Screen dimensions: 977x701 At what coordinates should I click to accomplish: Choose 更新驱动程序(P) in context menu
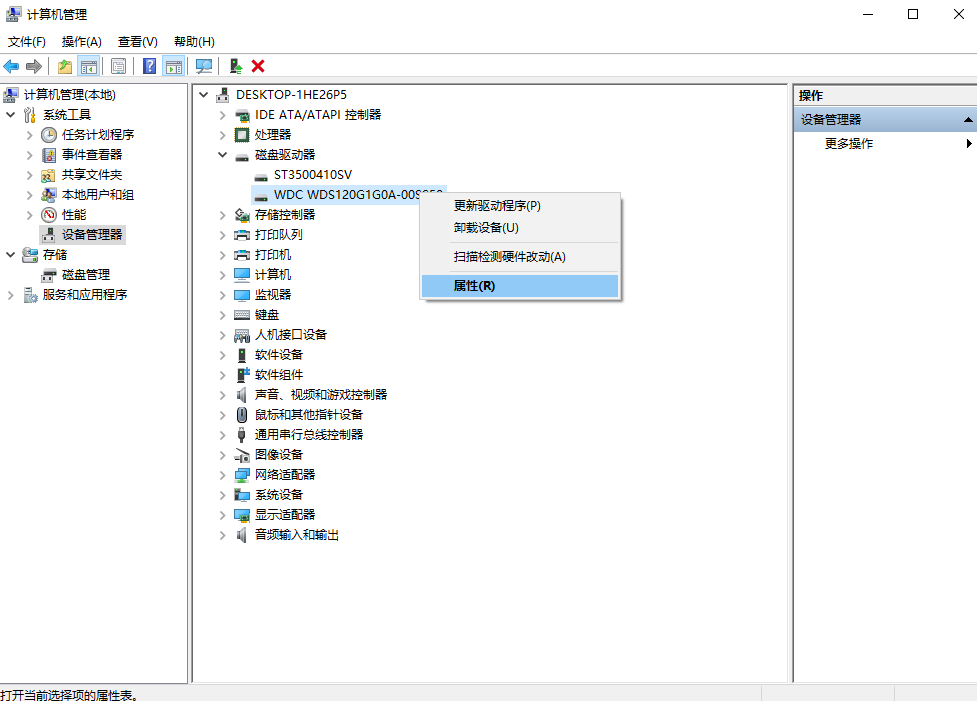496,206
